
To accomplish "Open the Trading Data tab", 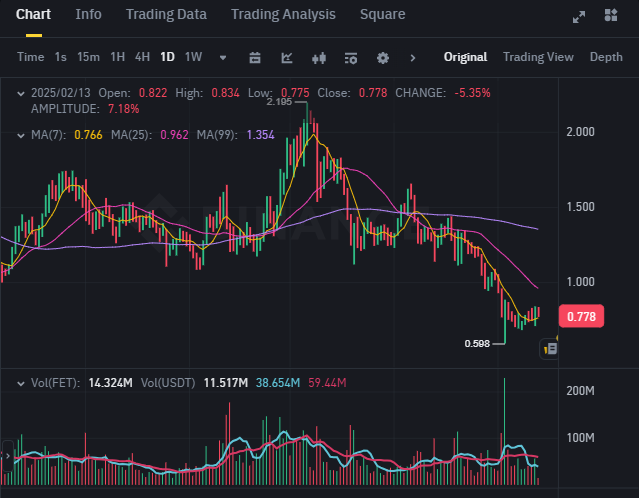I will (166, 14).
